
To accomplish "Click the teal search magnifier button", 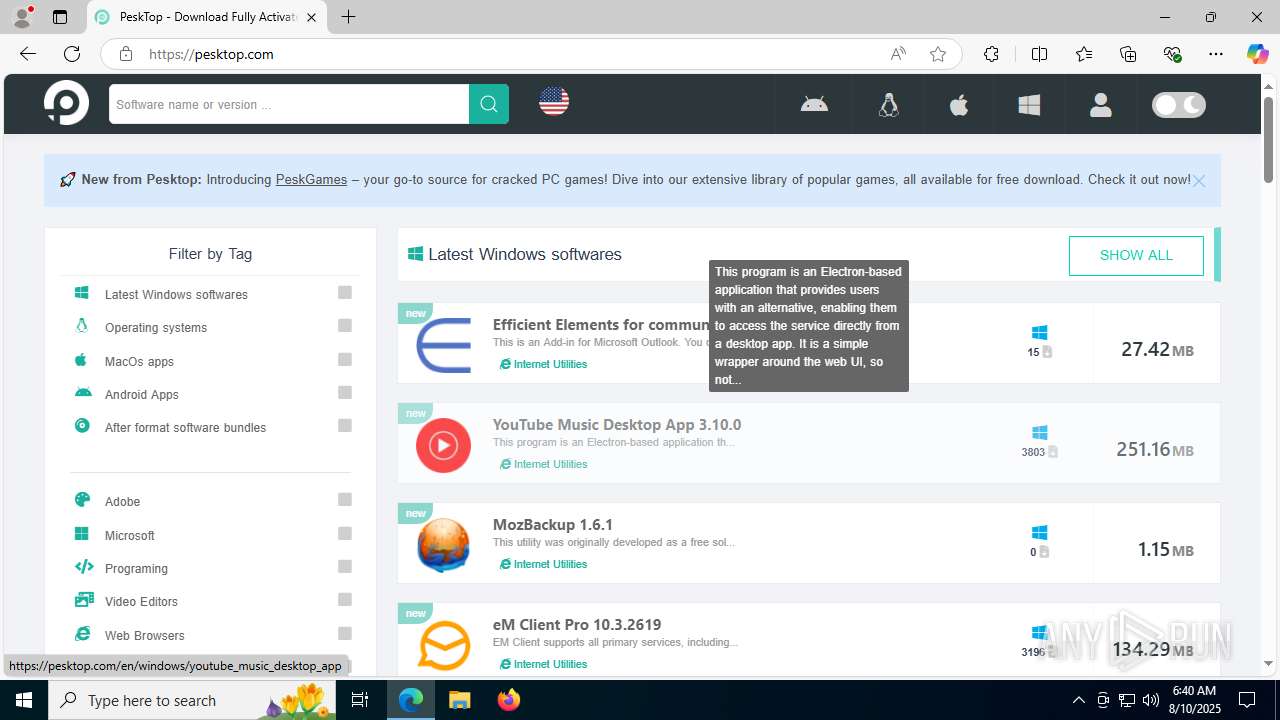I will pyautogui.click(x=489, y=104).
